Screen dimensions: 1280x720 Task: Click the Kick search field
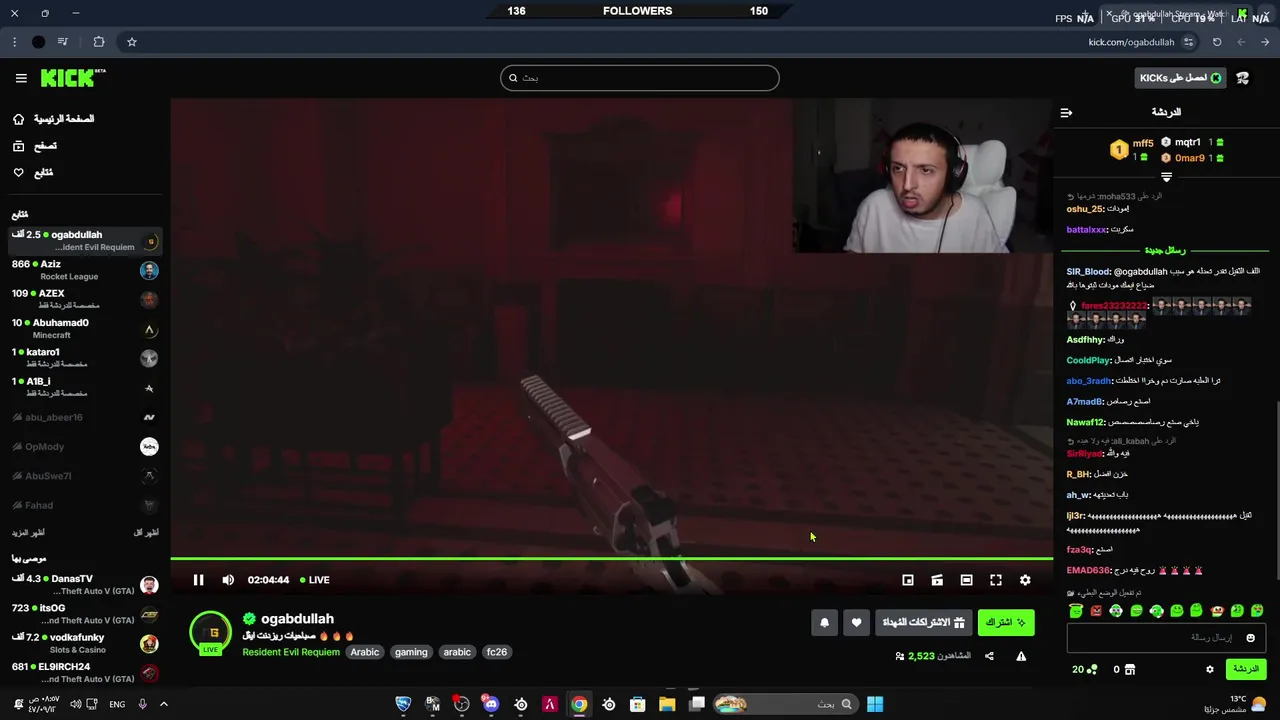click(x=640, y=78)
